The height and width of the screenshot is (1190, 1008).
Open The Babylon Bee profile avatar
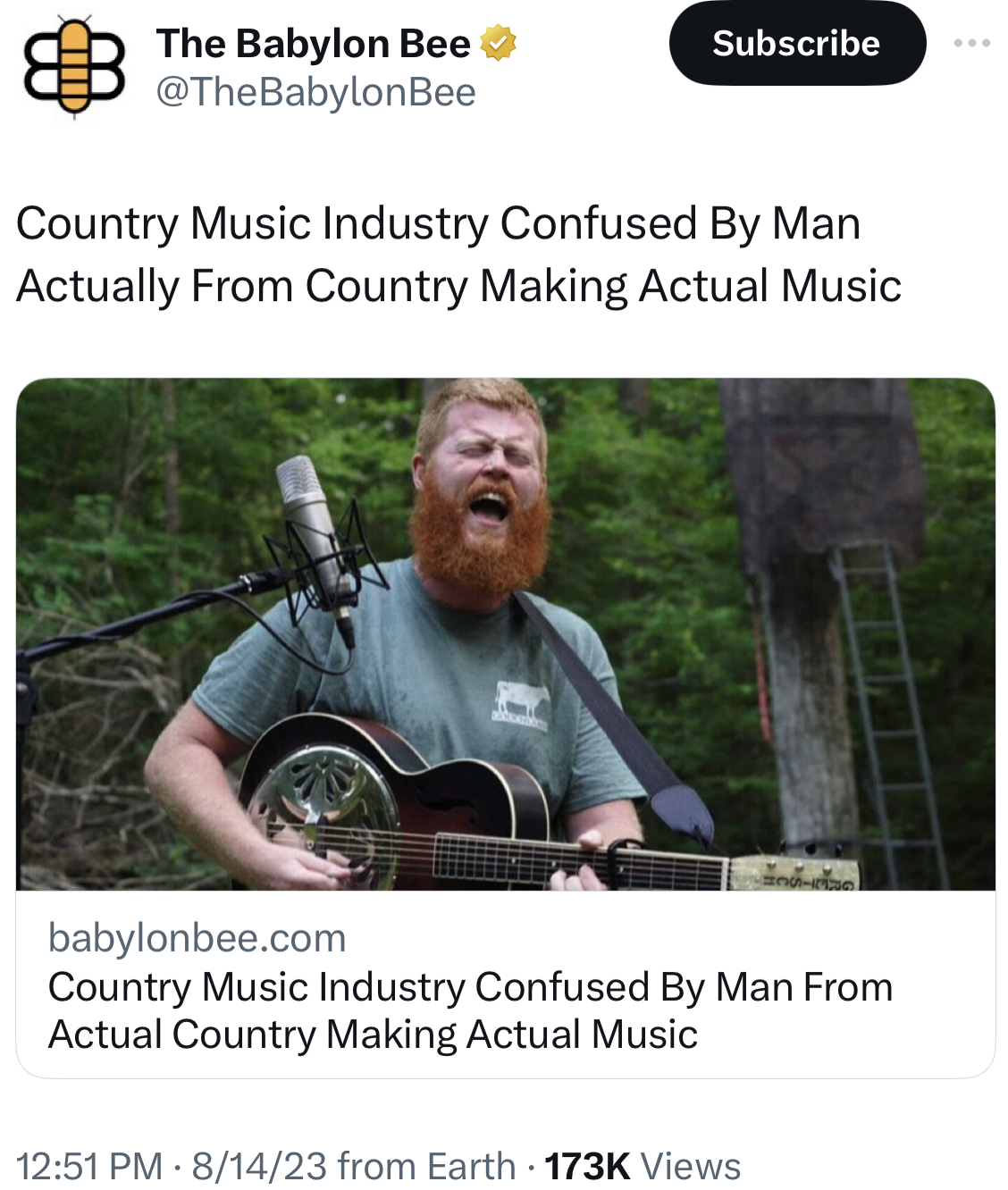[75, 67]
